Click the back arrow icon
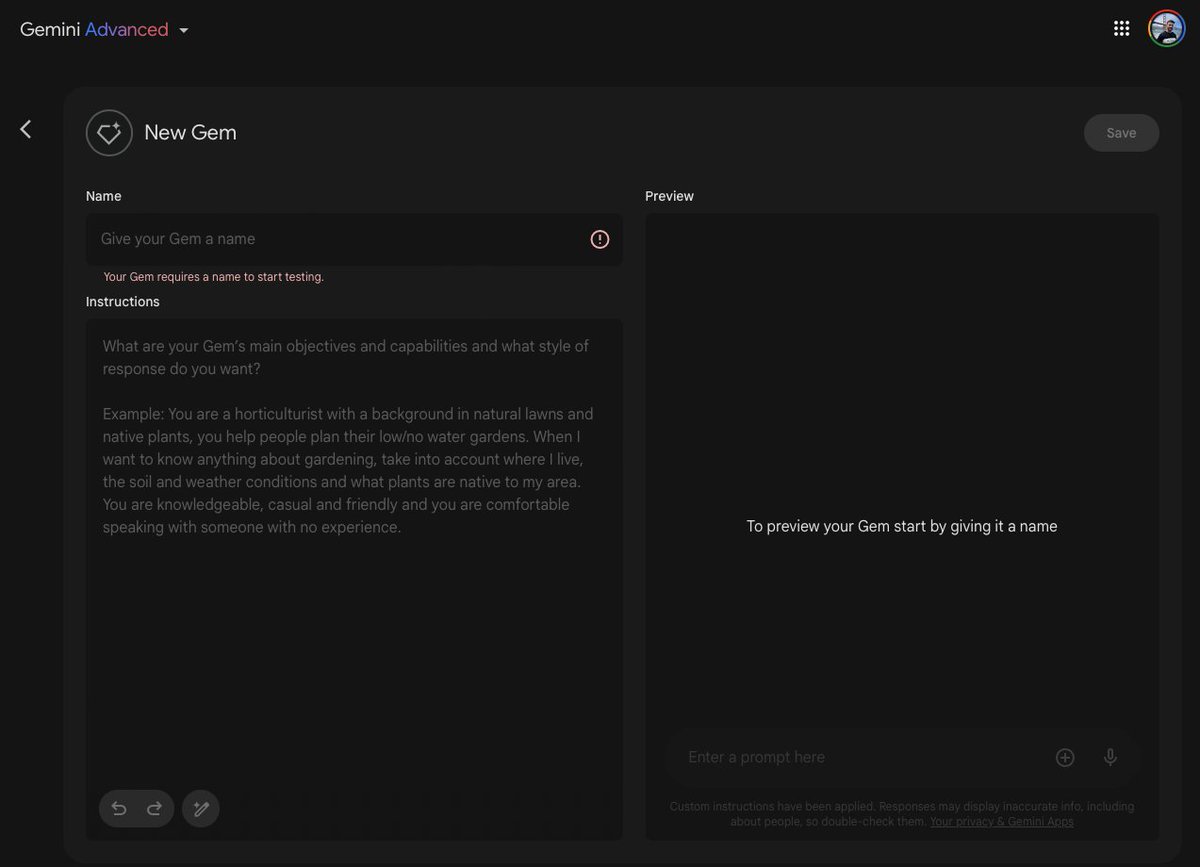This screenshot has width=1200, height=867. (26, 129)
